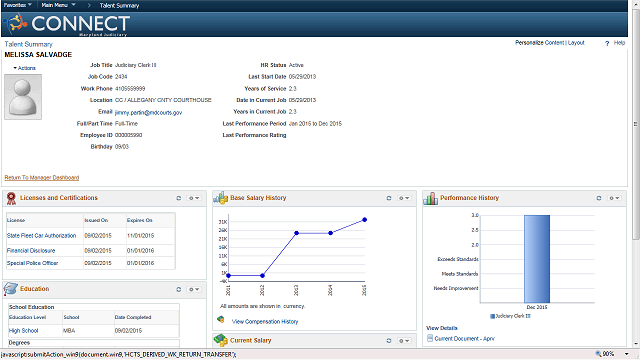Click the Performance History bar chart icon
640x360 pixels.
pos(431,198)
